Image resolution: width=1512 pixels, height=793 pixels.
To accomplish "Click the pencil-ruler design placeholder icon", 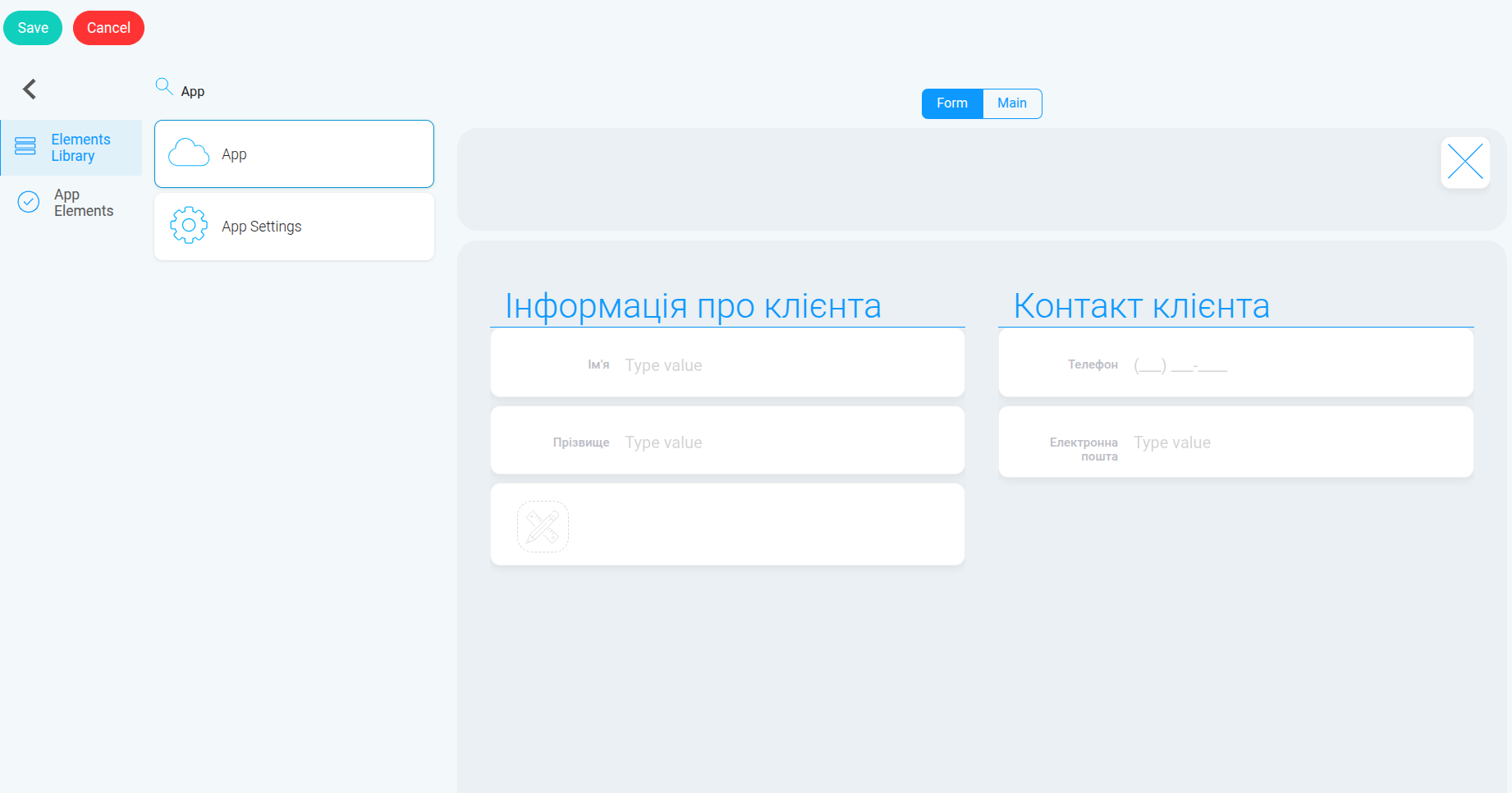I will [543, 526].
